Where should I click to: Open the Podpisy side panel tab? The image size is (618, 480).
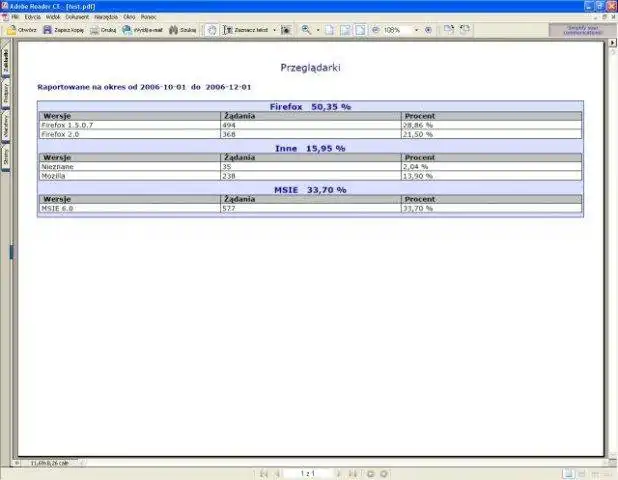pos(6,93)
